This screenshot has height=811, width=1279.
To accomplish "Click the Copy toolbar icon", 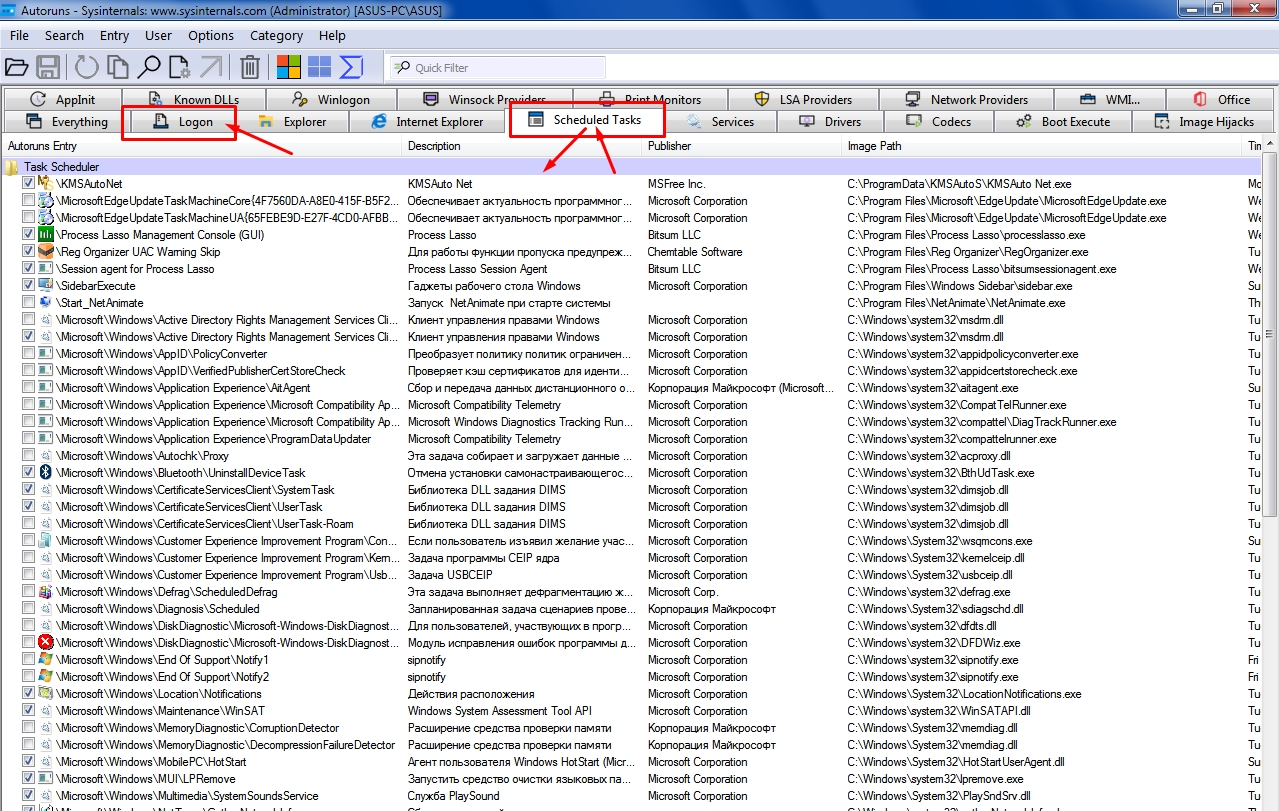I will pyautogui.click(x=118, y=67).
